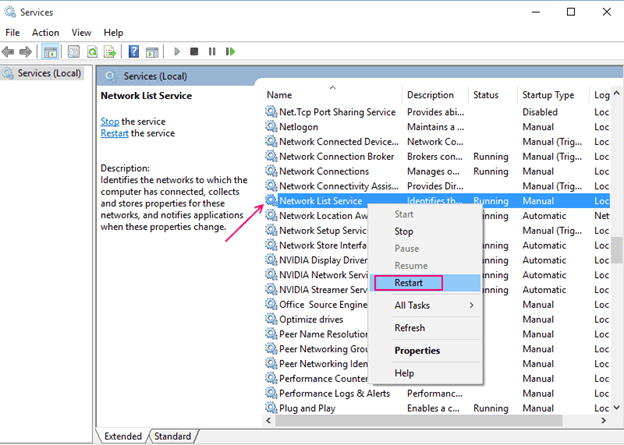Click gear icon beside Network Store Interface

point(271,245)
